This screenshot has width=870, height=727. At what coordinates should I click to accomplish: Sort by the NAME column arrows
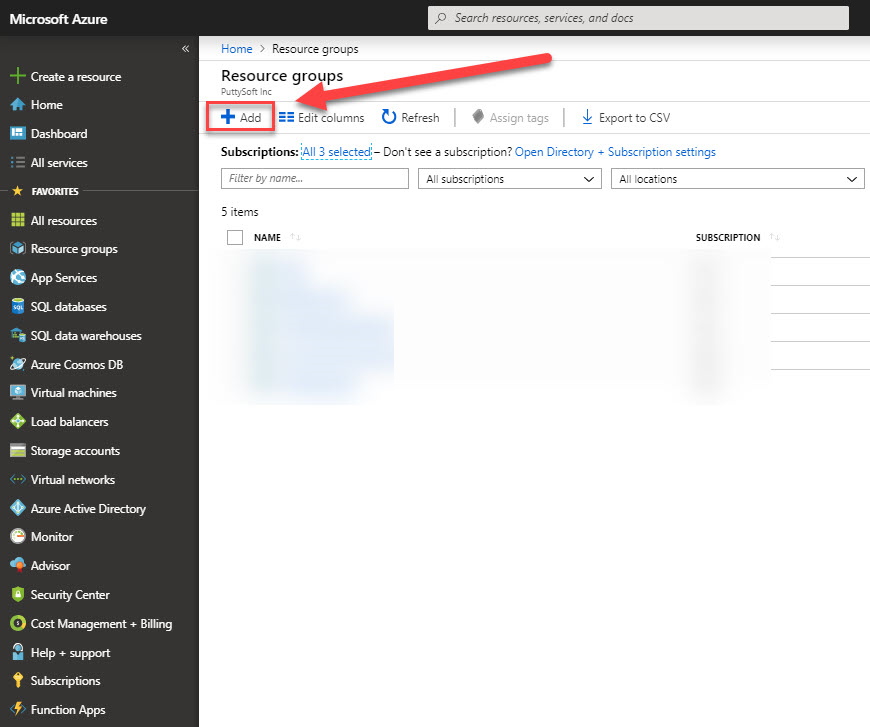295,238
